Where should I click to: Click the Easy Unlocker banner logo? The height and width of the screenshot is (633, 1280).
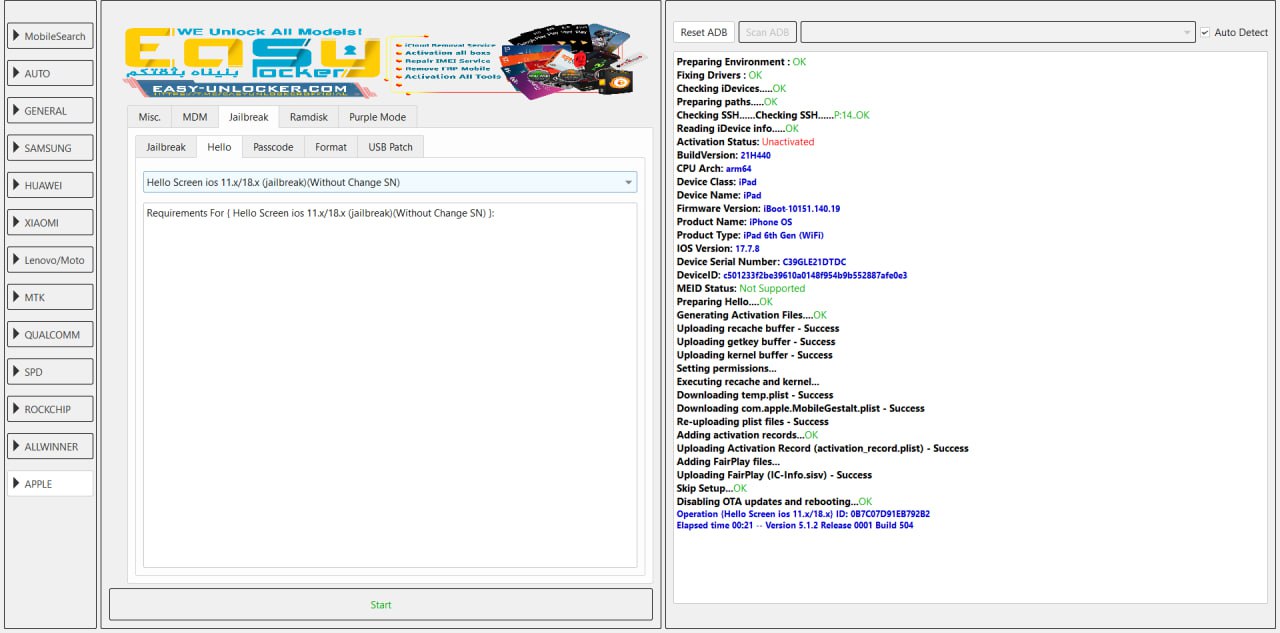(x=379, y=63)
